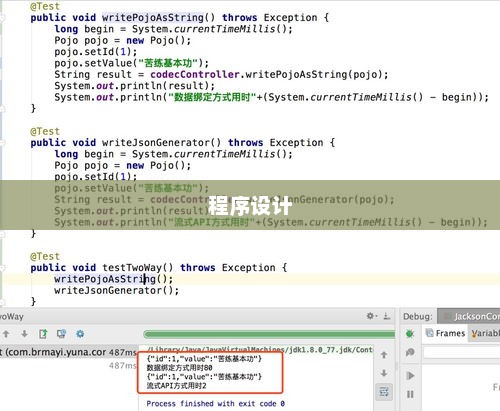Go down the console stack trace arrow
500x411 pixels.
384,373
